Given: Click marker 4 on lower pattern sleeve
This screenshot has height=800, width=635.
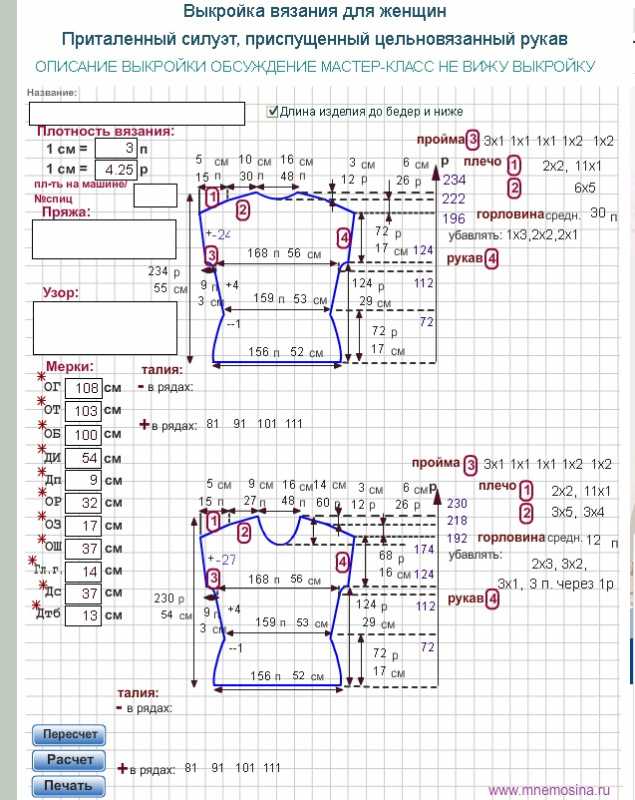Looking at the screenshot, I should tap(344, 563).
